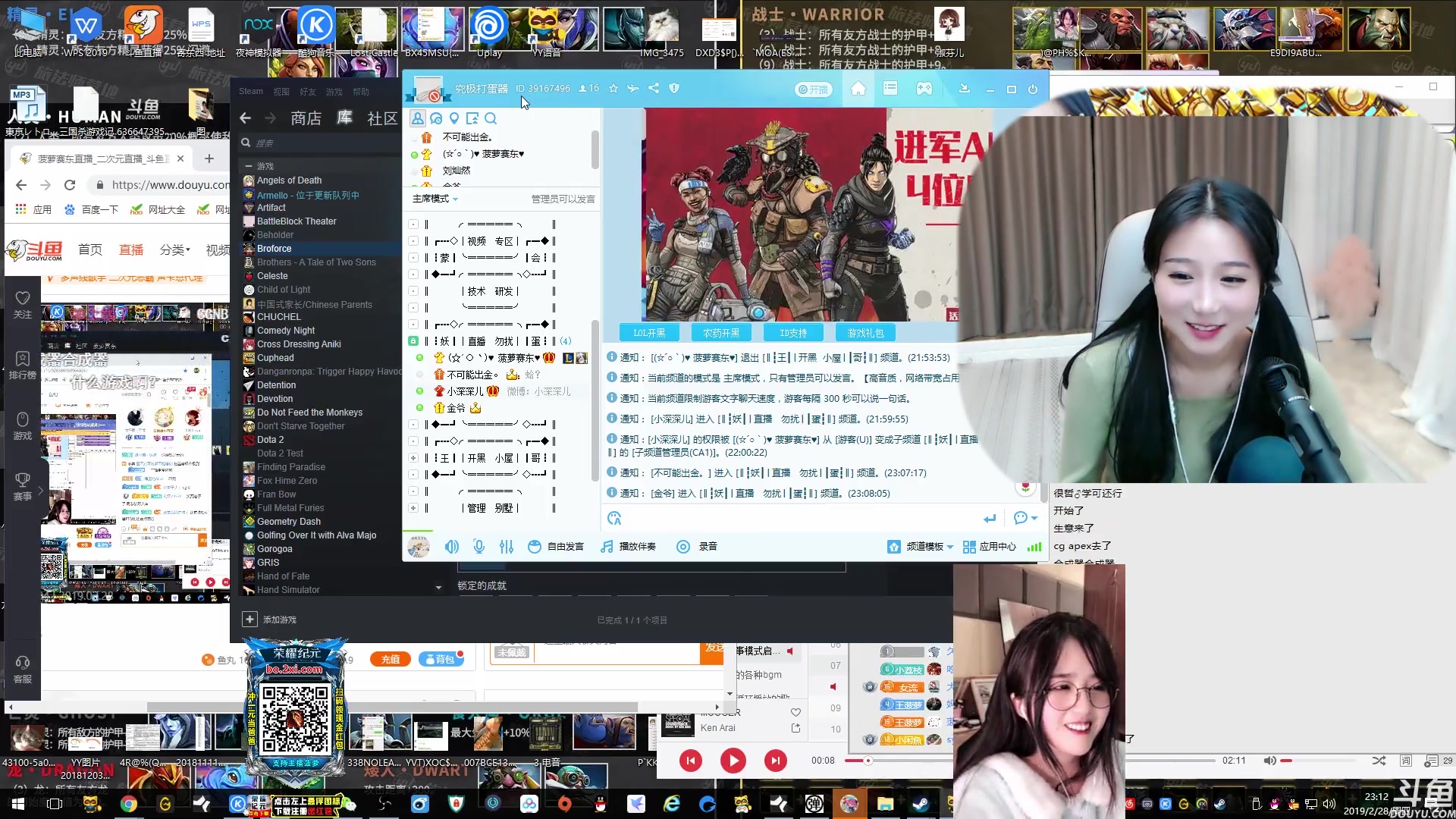The image size is (1456, 819).
Task: Mute the music player volume icon
Action: click(1269, 761)
